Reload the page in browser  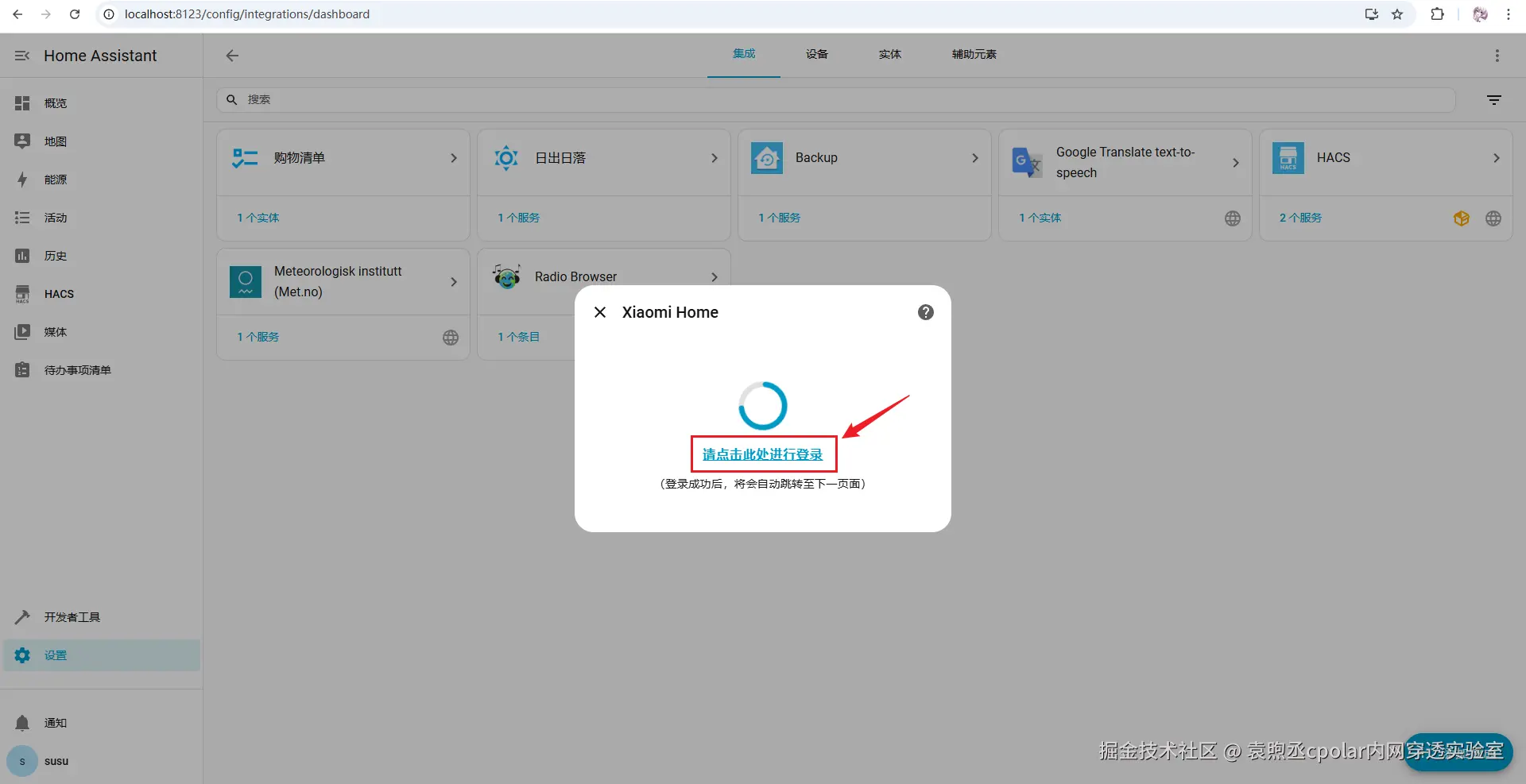75,14
